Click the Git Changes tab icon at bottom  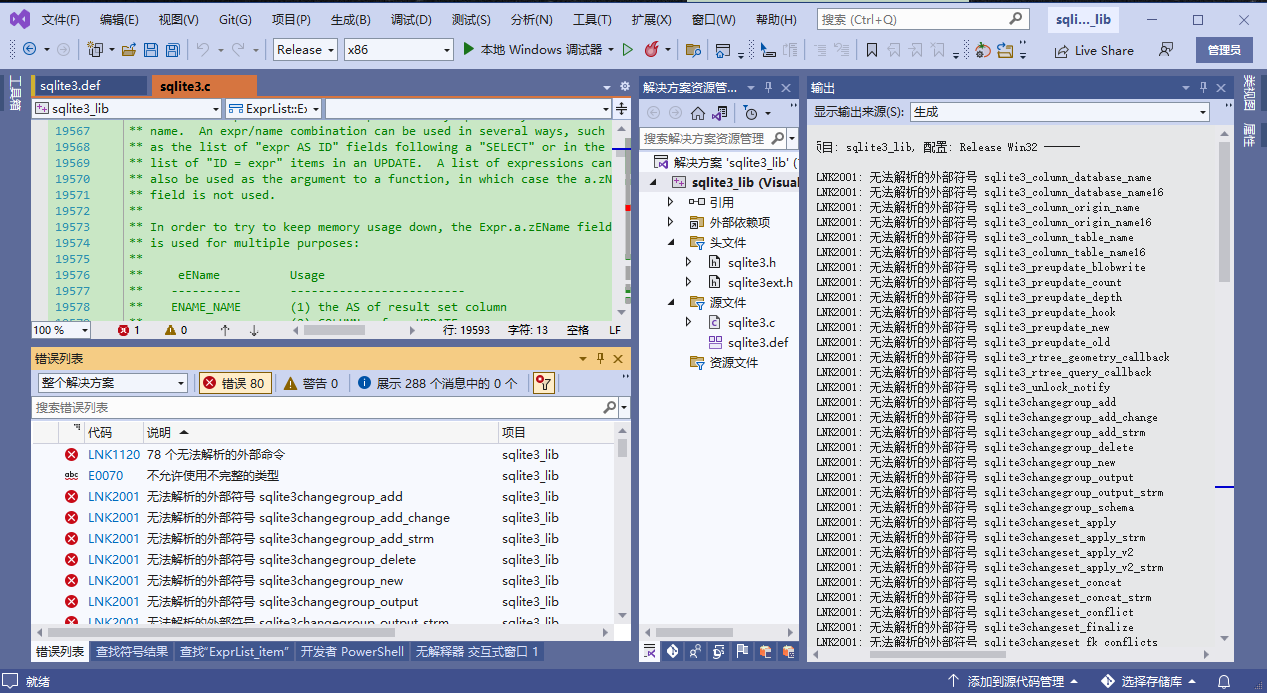point(672,651)
